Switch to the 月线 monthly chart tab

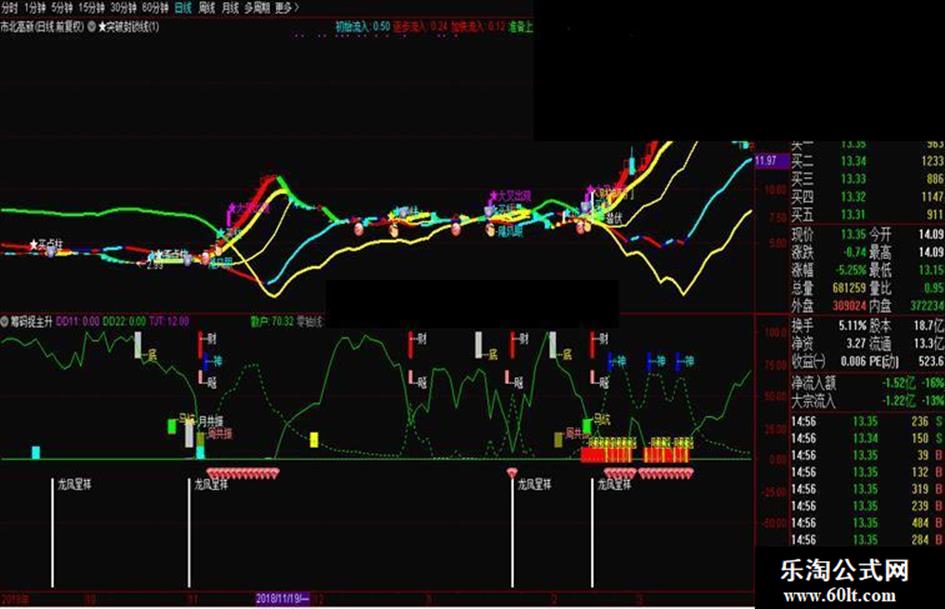pos(230,8)
